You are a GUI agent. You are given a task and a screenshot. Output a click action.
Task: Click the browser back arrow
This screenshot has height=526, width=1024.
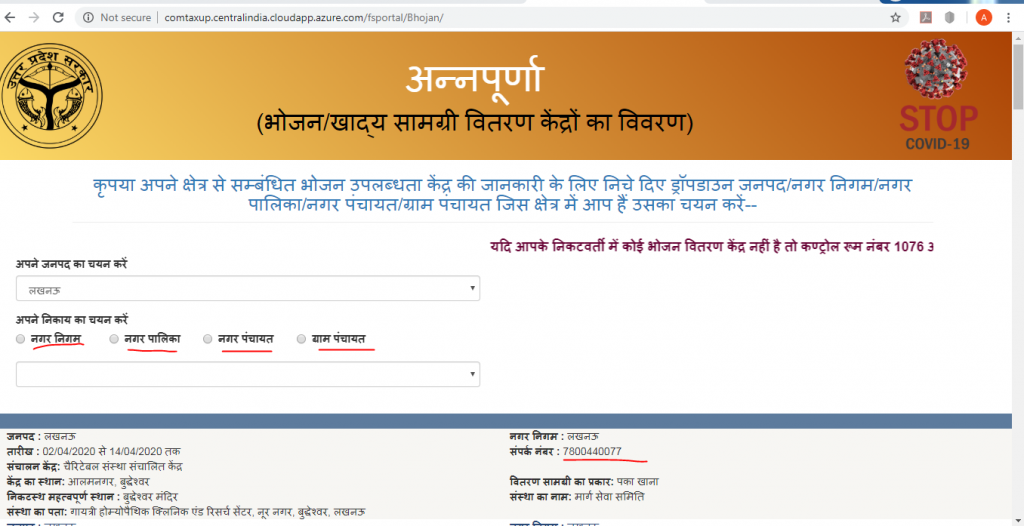11,18
